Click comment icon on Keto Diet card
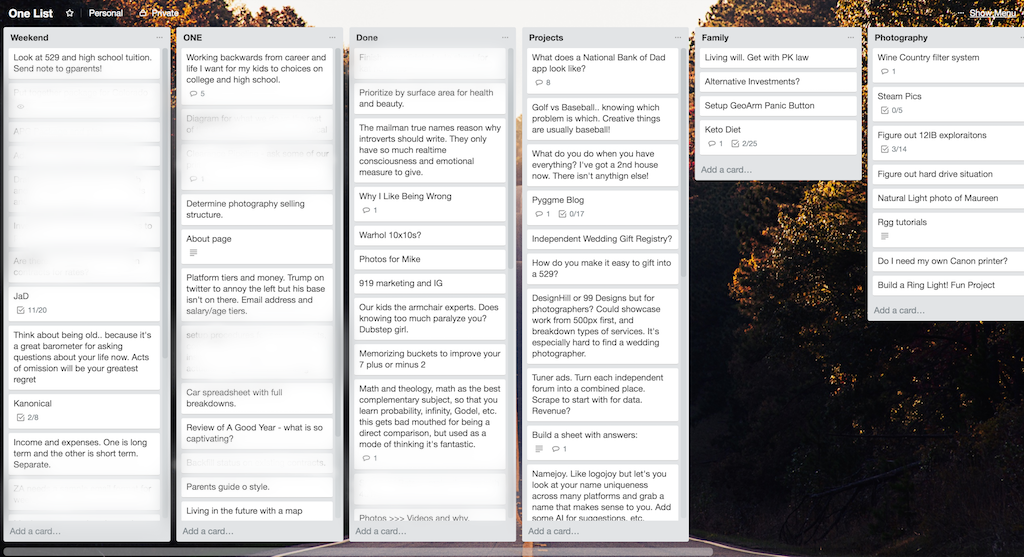Image resolution: width=1024 pixels, height=557 pixels. tap(711, 144)
